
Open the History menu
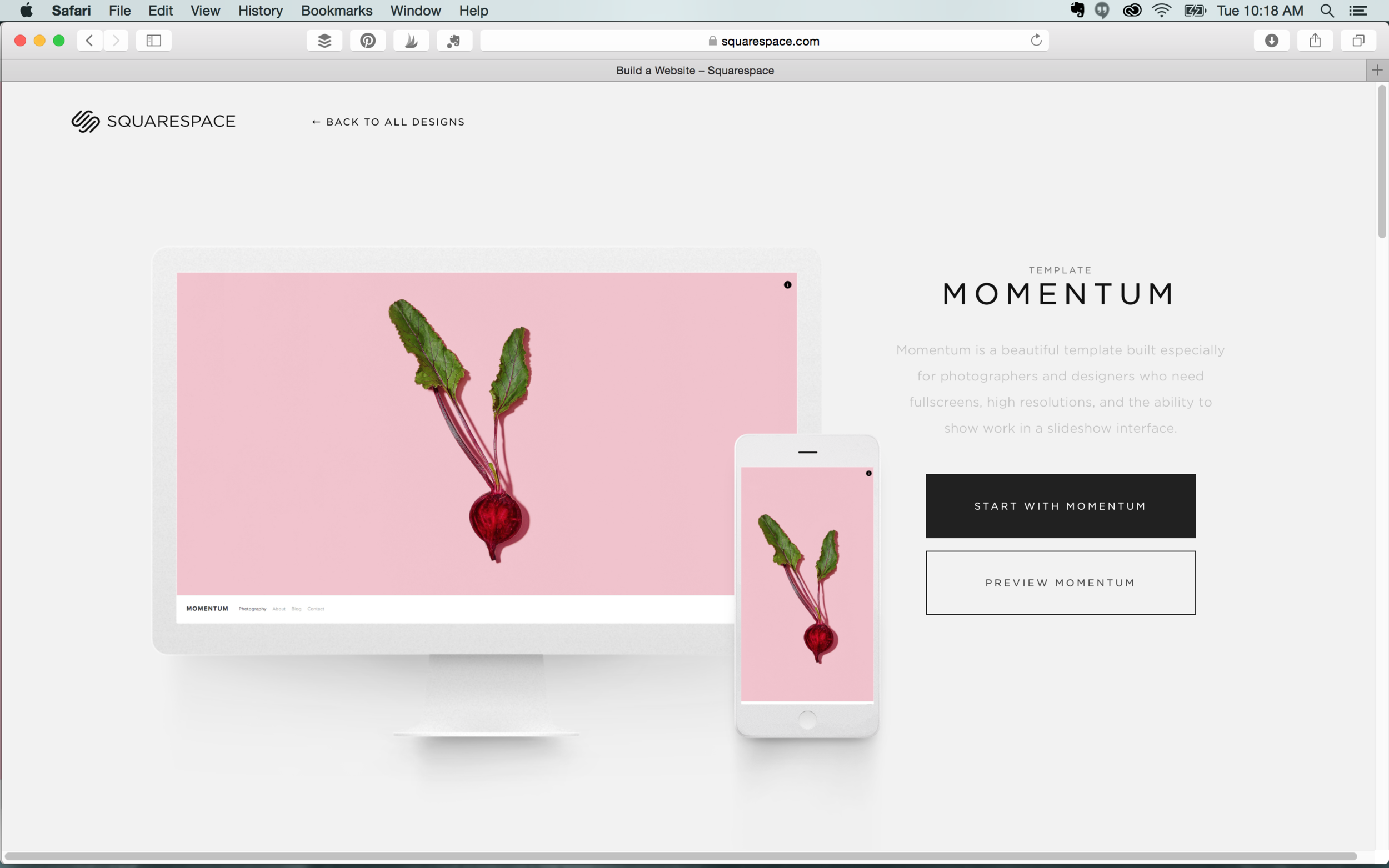[261, 11]
